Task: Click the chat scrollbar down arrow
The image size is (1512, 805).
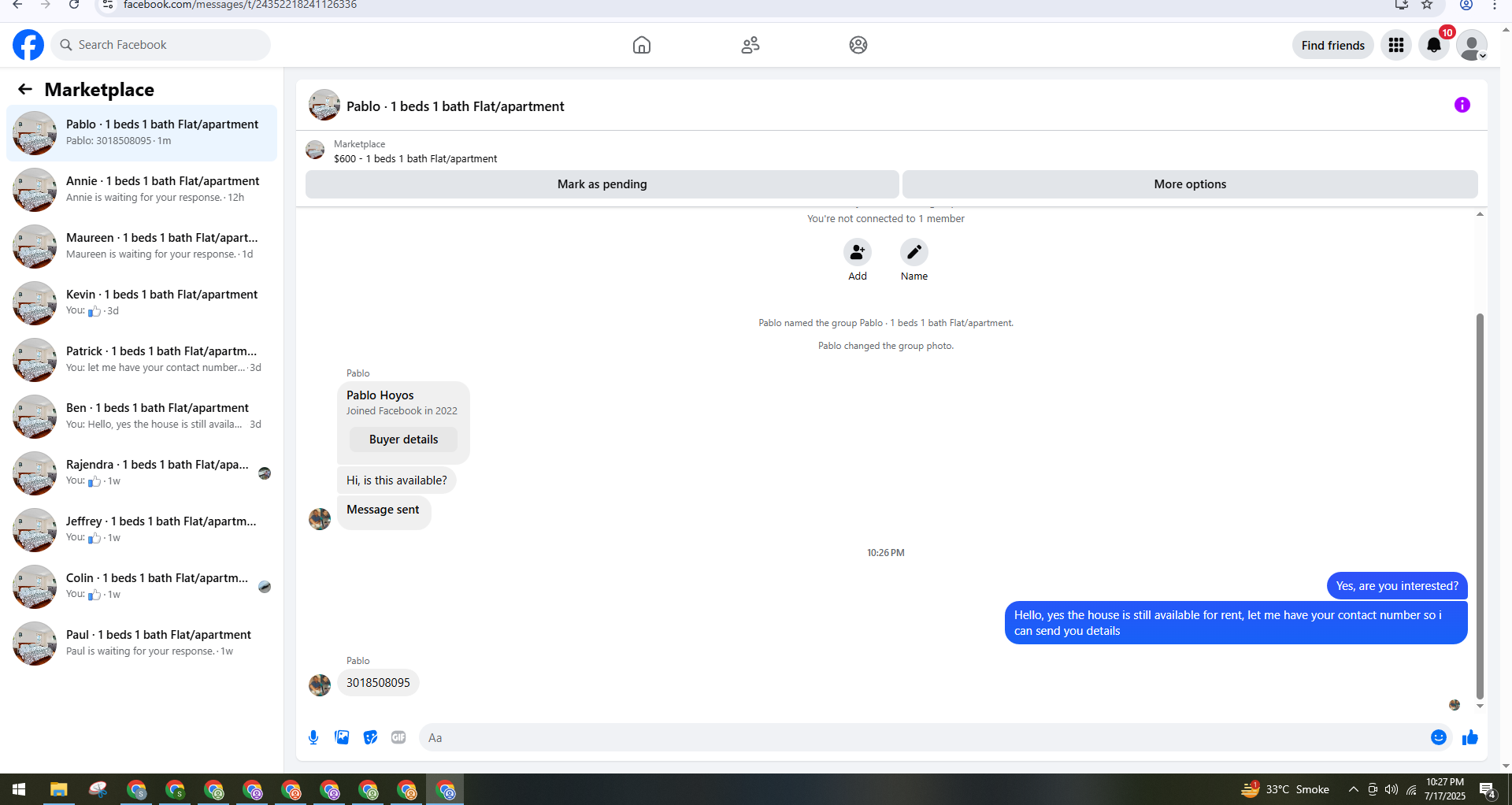Action: point(1480,707)
